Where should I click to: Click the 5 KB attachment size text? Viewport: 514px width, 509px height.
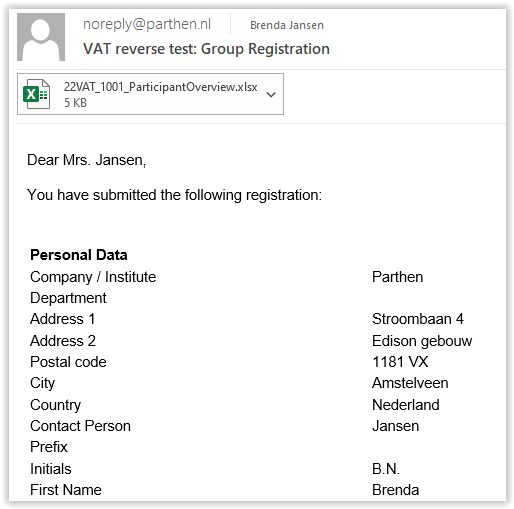tap(75, 103)
